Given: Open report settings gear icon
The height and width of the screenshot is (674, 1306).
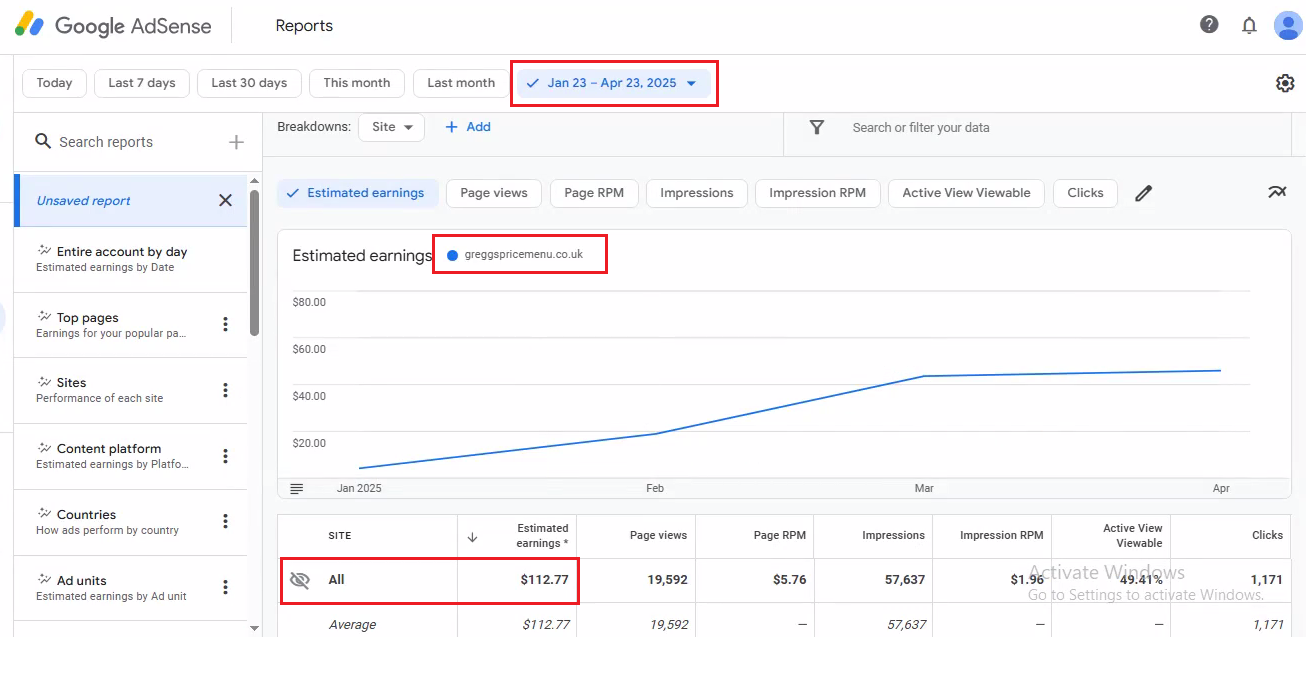Looking at the screenshot, I should pyautogui.click(x=1285, y=83).
